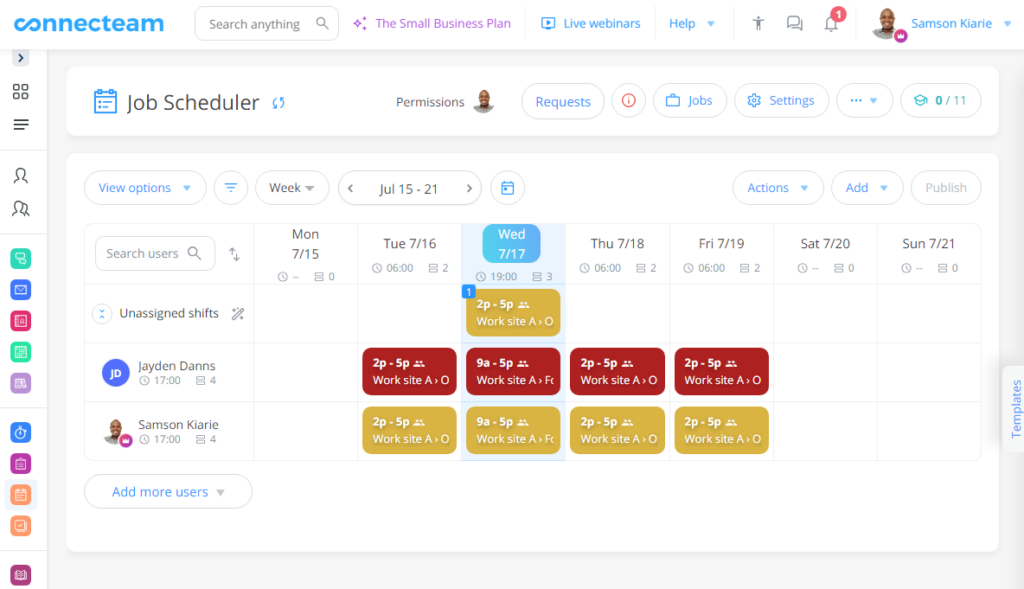This screenshot has height=589, width=1024.
Task: Open the calendar date picker icon
Action: click(x=507, y=188)
